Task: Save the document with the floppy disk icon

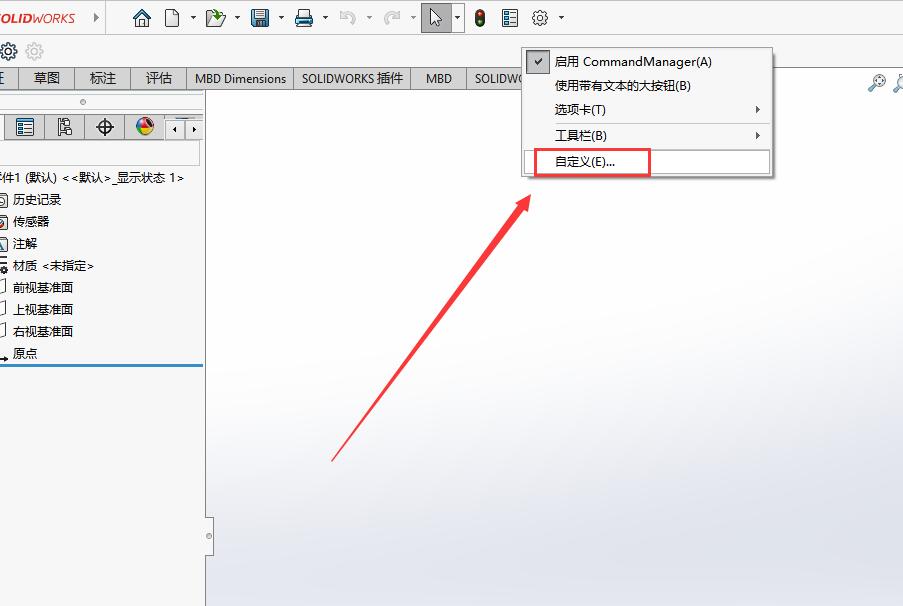Action: 260,18
